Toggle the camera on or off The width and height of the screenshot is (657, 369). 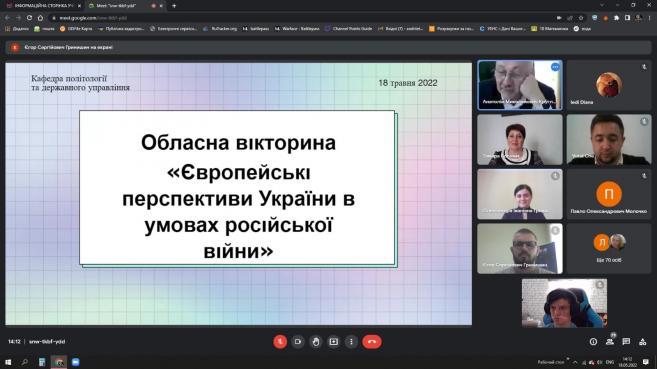click(298, 342)
